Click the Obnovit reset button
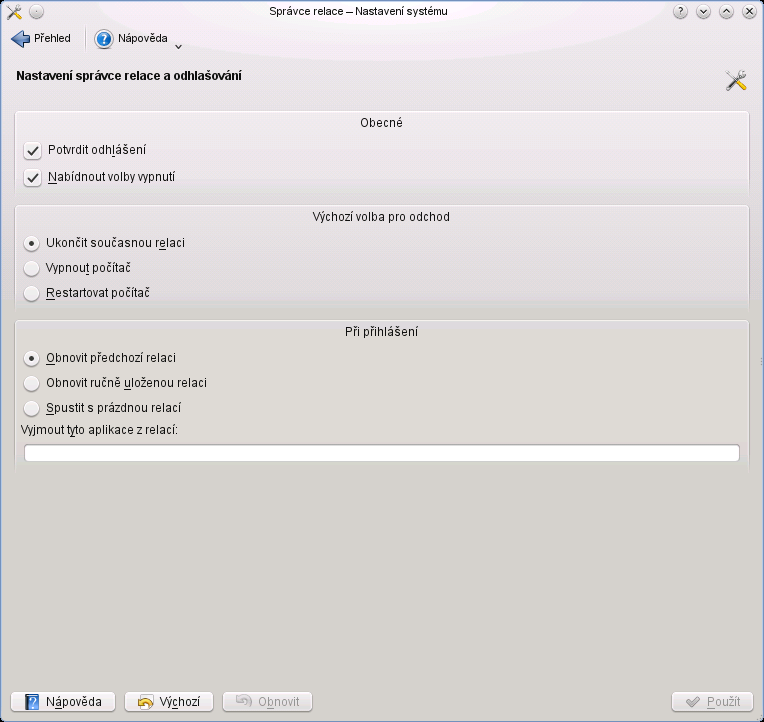 tap(267, 702)
